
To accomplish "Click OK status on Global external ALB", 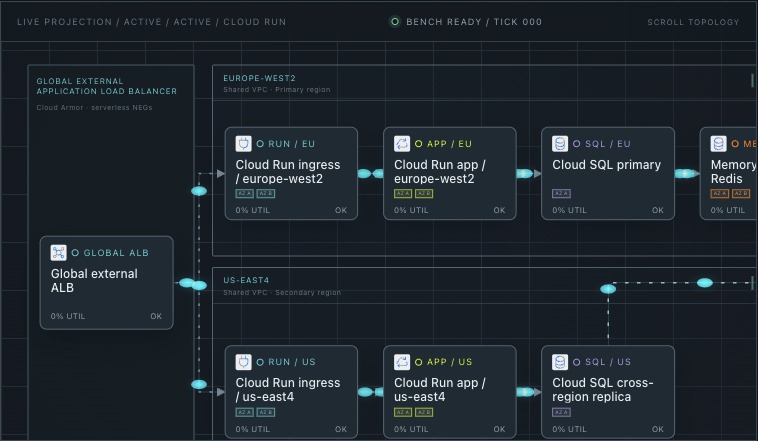I will (156, 316).
